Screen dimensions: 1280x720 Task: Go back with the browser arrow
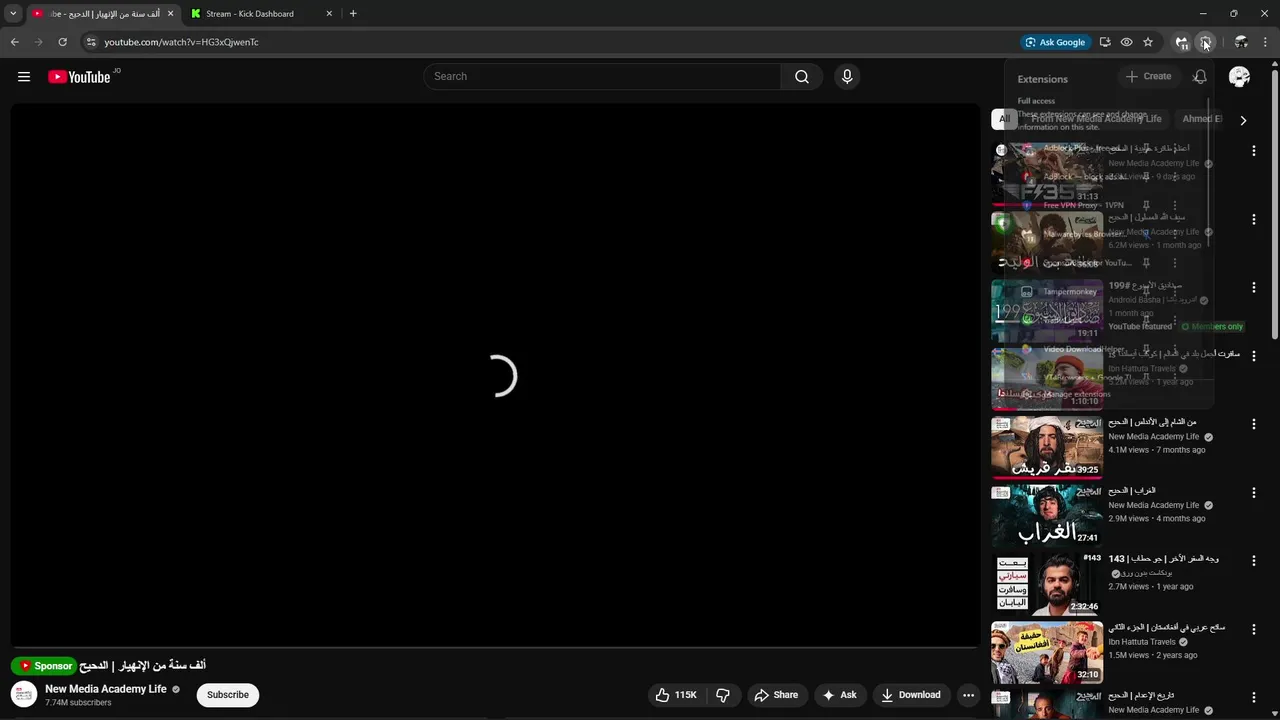coord(14,42)
